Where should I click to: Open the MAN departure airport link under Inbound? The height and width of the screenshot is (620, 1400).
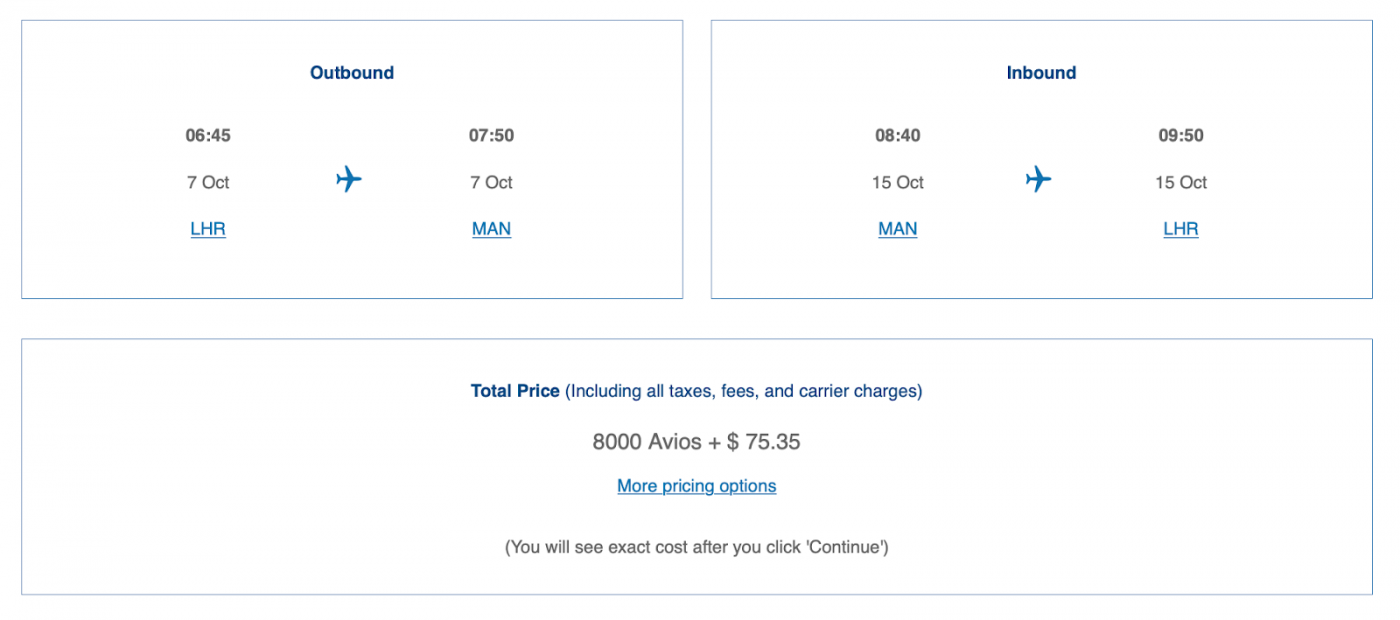pos(897,229)
